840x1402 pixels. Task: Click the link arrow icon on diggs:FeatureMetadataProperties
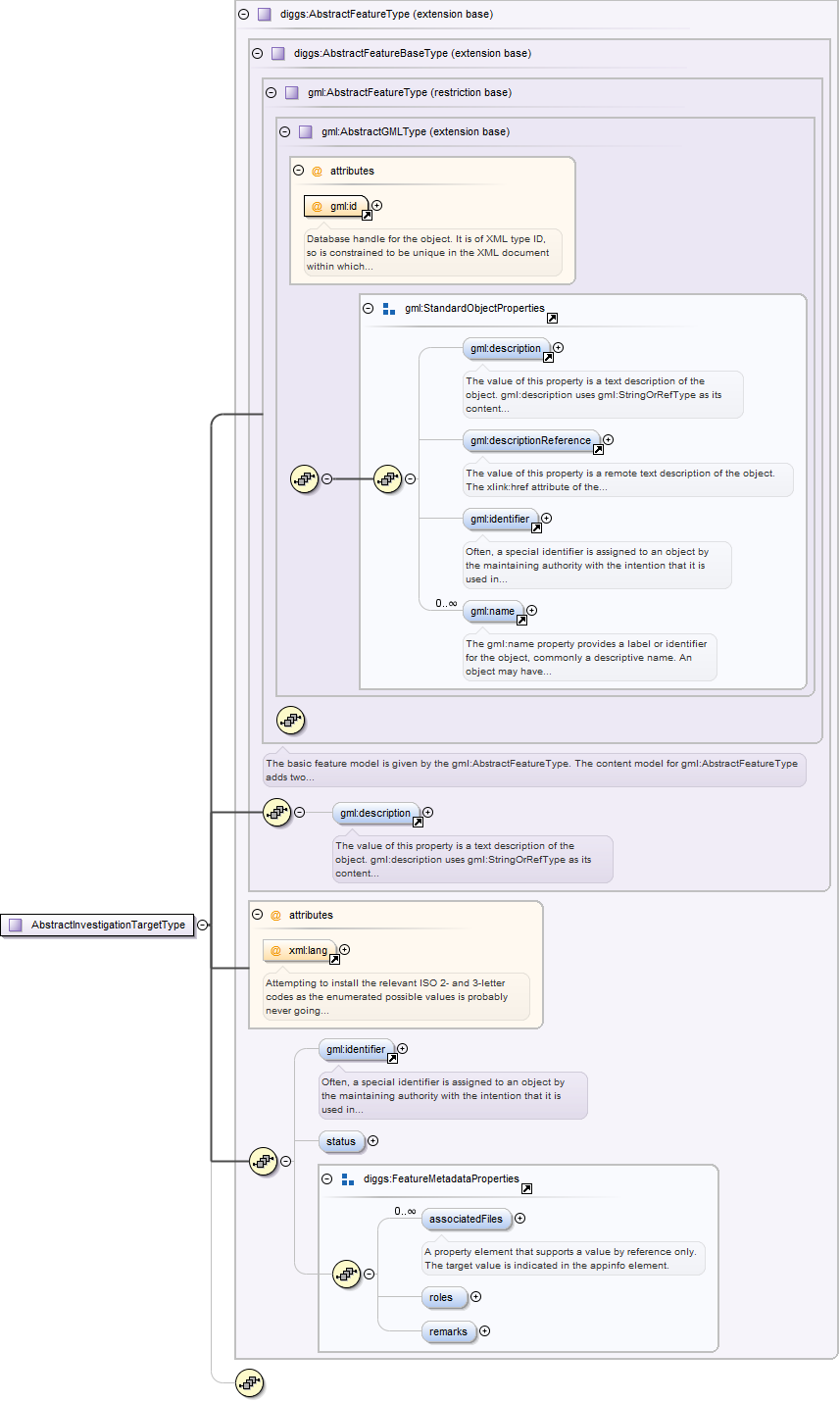click(526, 1189)
